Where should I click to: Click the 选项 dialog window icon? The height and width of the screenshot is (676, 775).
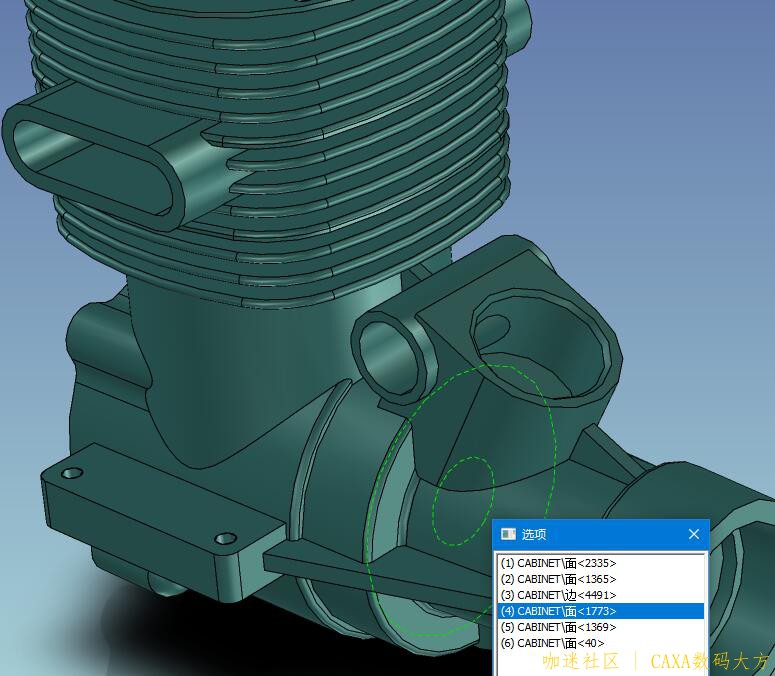508,534
